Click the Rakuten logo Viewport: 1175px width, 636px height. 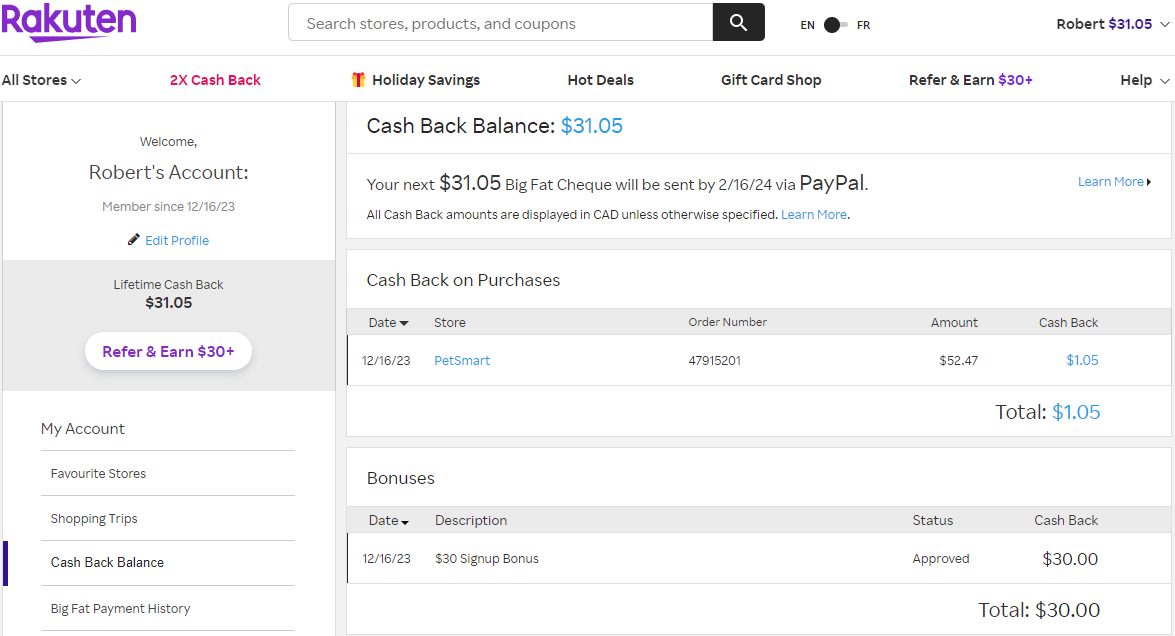69,22
